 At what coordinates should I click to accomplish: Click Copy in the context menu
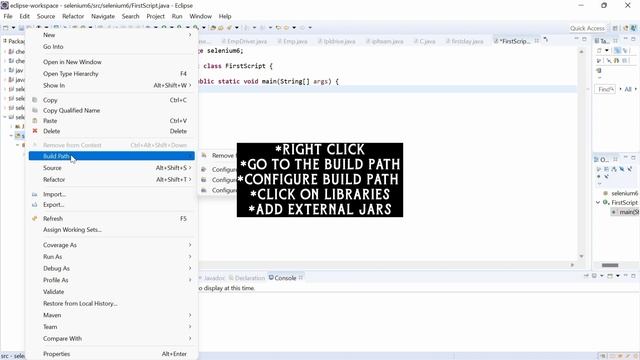tap(111, 100)
